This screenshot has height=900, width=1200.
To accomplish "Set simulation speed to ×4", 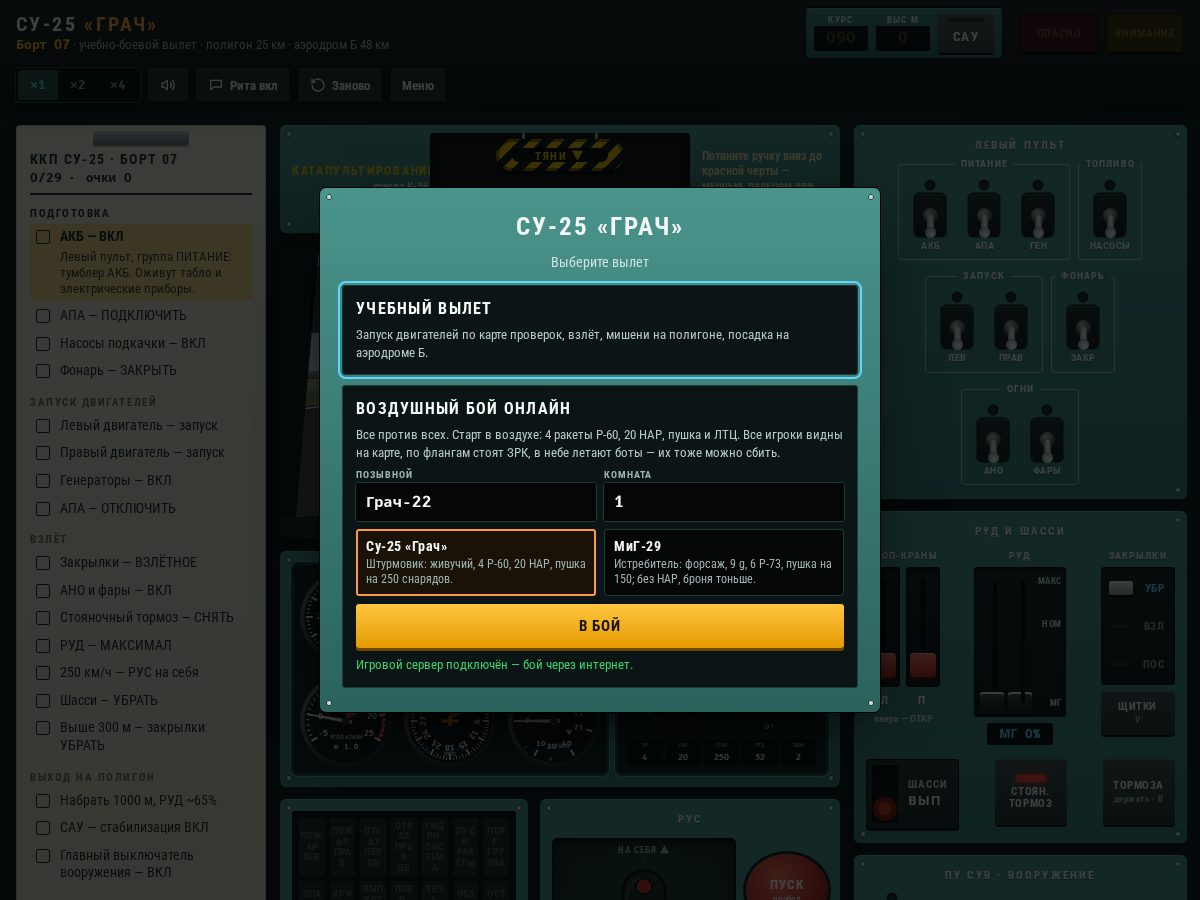I will point(118,85).
